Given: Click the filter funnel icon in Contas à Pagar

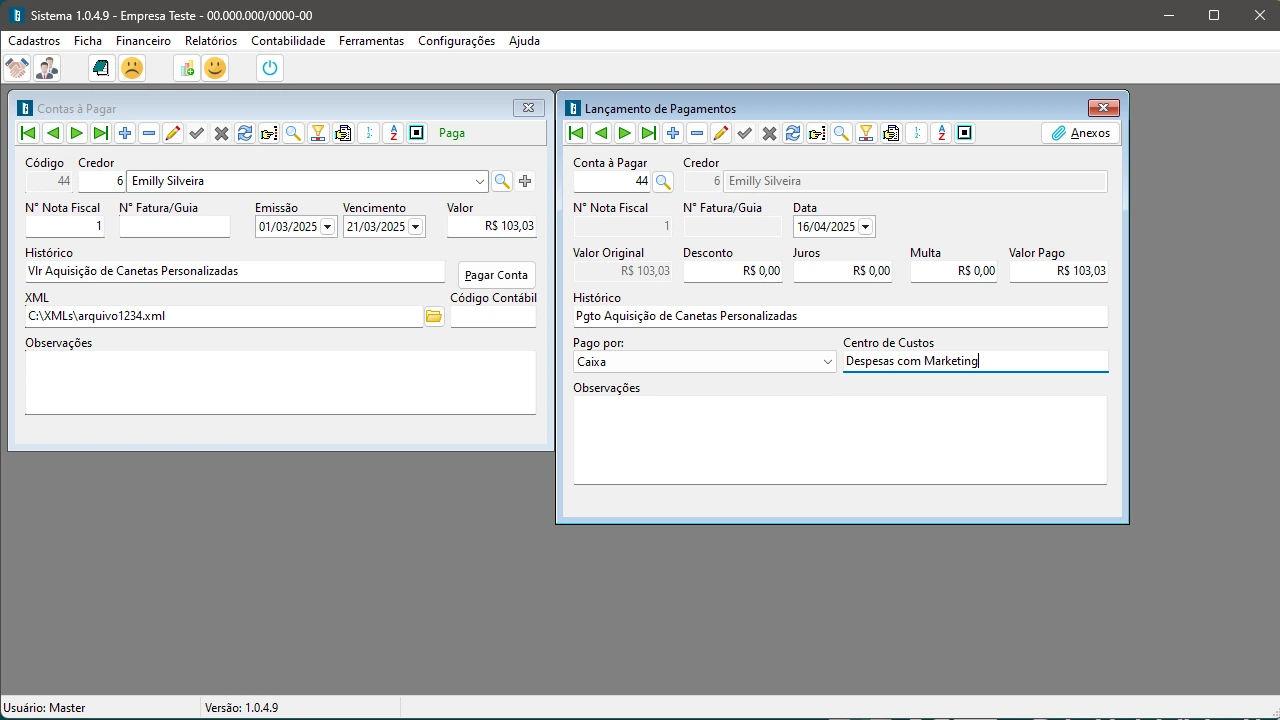Looking at the screenshot, I should pyautogui.click(x=318, y=133).
